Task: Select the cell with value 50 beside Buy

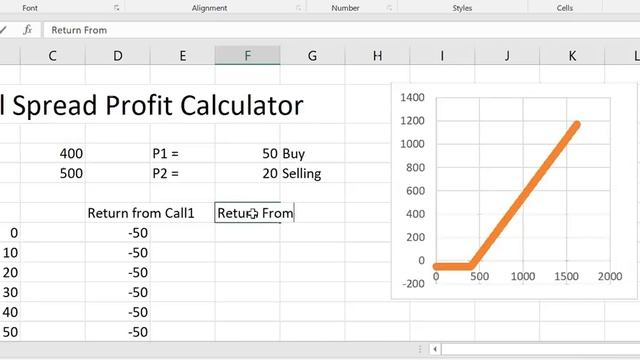Action: click(x=247, y=153)
